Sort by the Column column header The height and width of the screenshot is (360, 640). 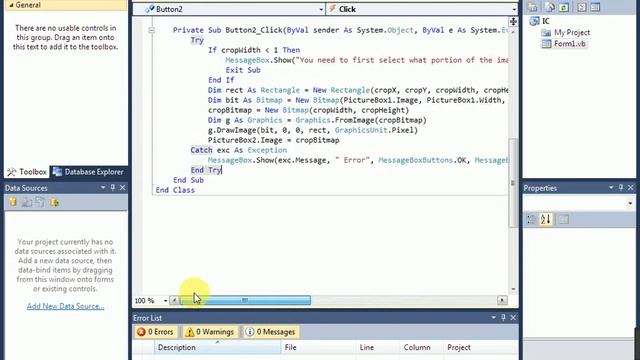(421, 347)
